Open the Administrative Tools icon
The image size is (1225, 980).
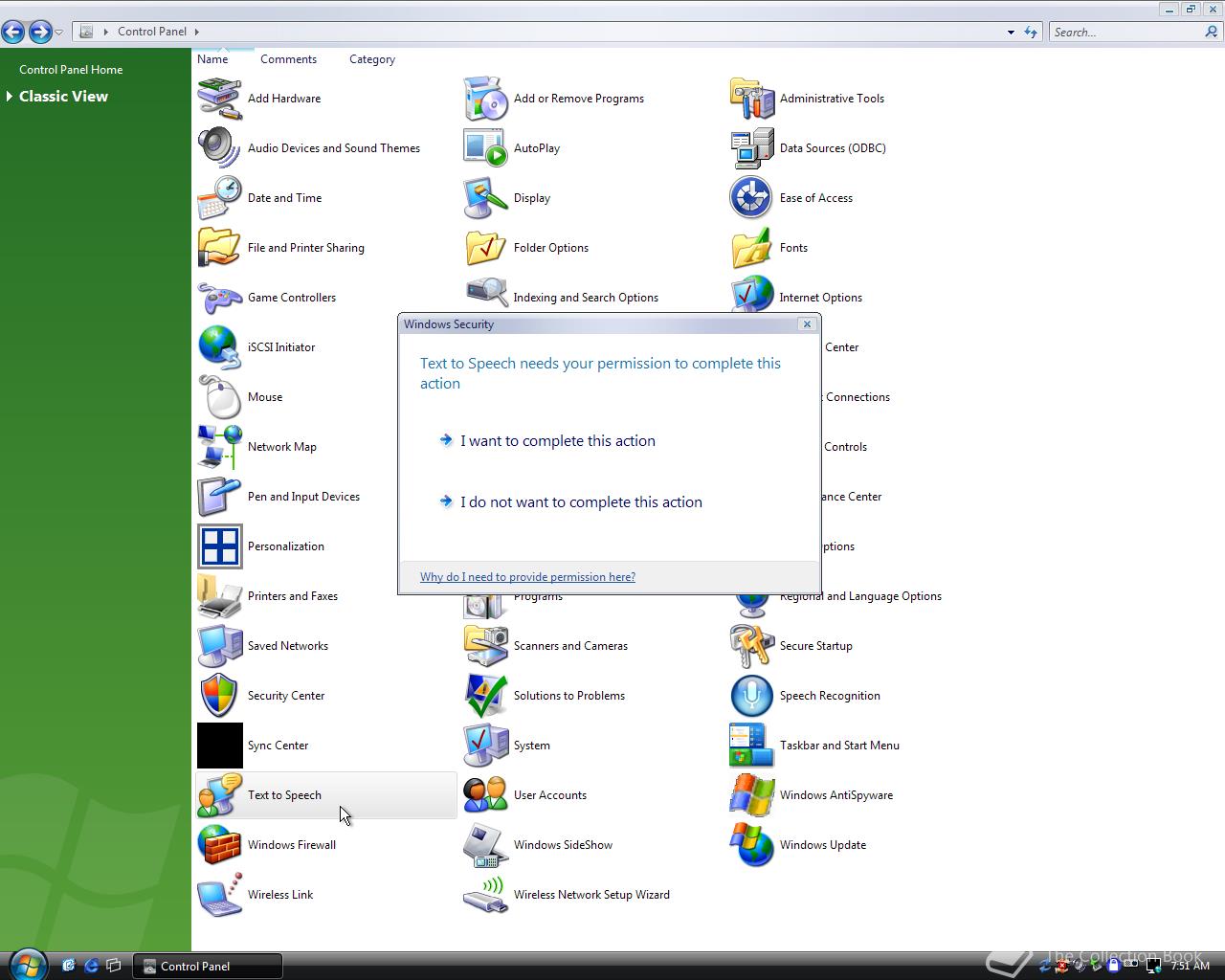pyautogui.click(x=751, y=99)
